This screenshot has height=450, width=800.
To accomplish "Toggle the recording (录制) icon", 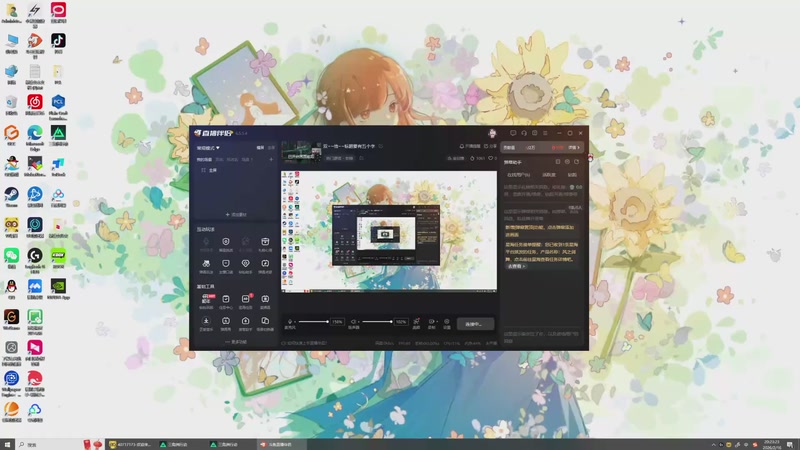I will coord(431,322).
